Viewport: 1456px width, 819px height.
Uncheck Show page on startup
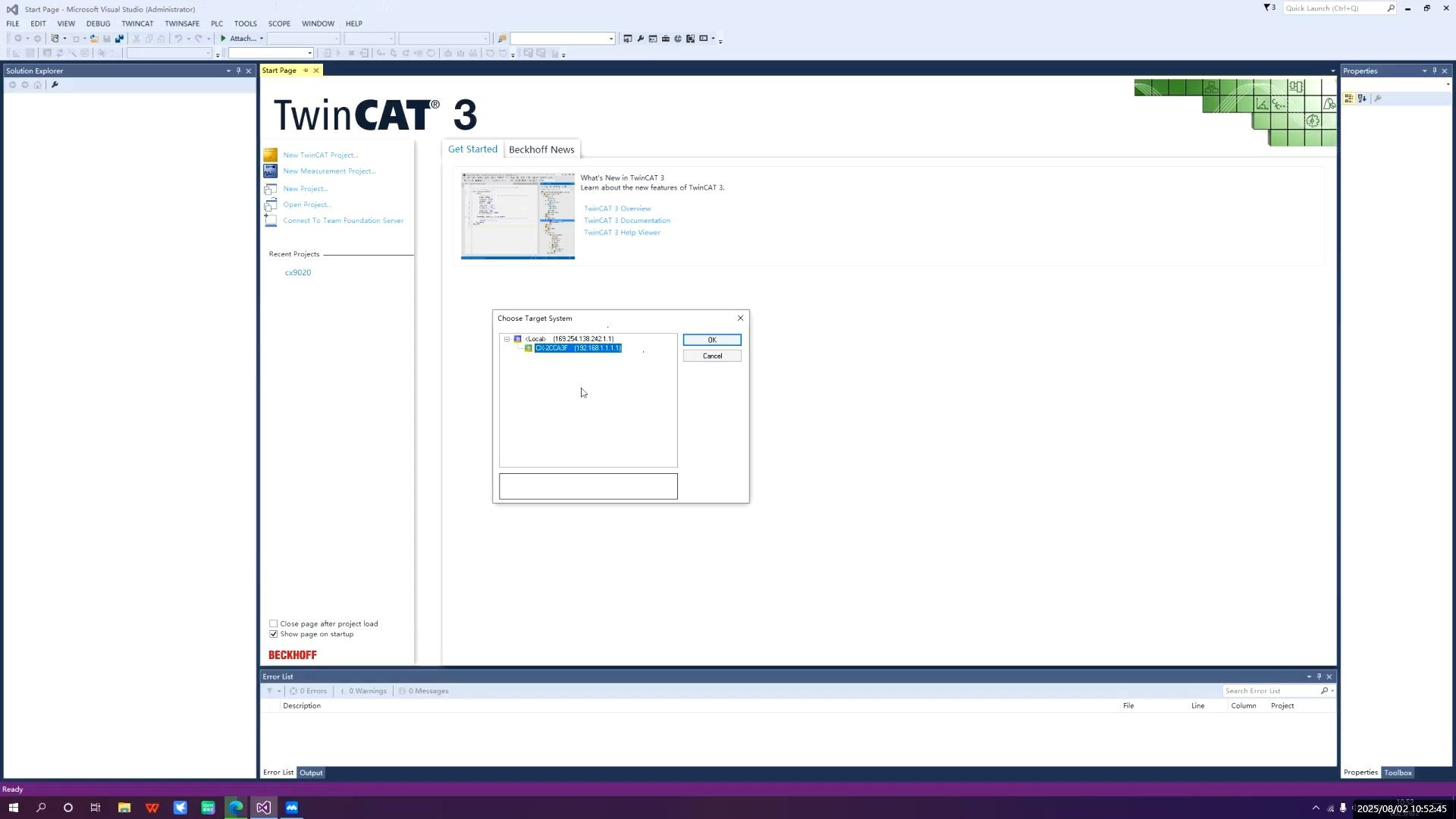point(273,634)
